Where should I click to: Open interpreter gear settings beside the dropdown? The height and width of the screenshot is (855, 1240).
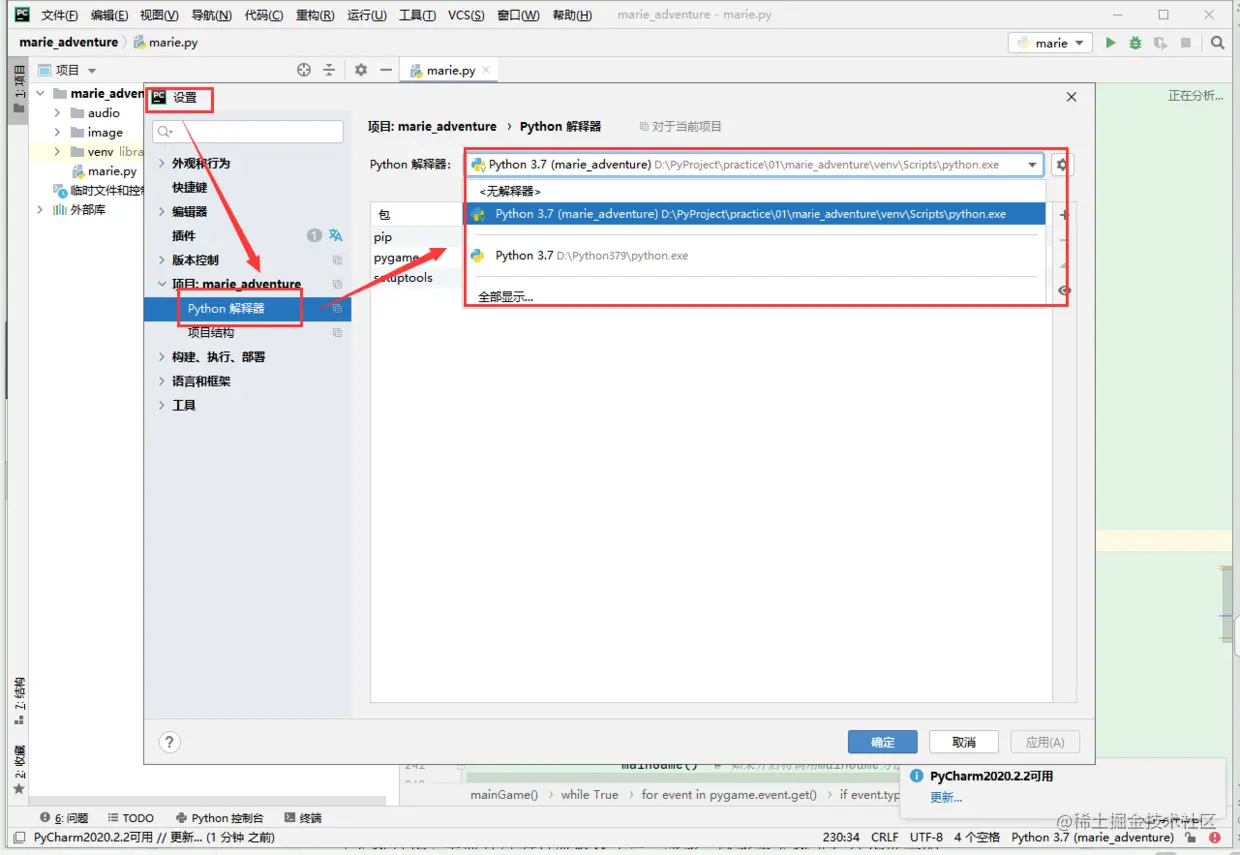1062,165
